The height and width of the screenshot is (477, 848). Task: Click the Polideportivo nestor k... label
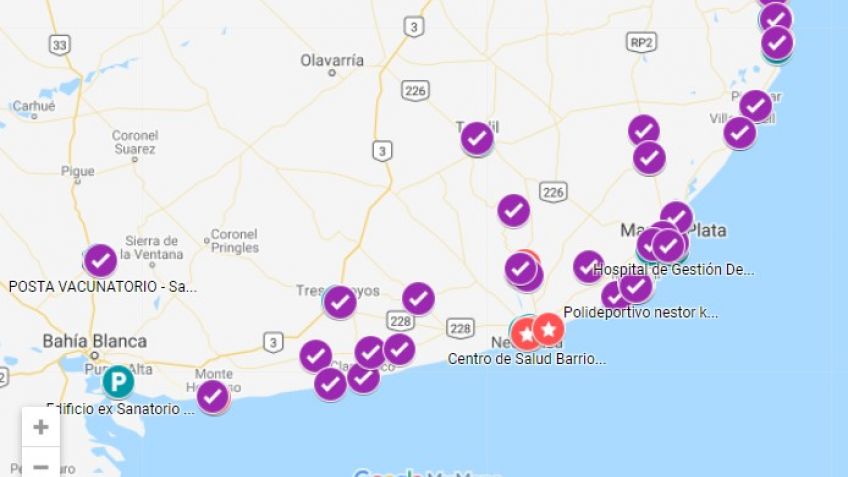click(641, 313)
